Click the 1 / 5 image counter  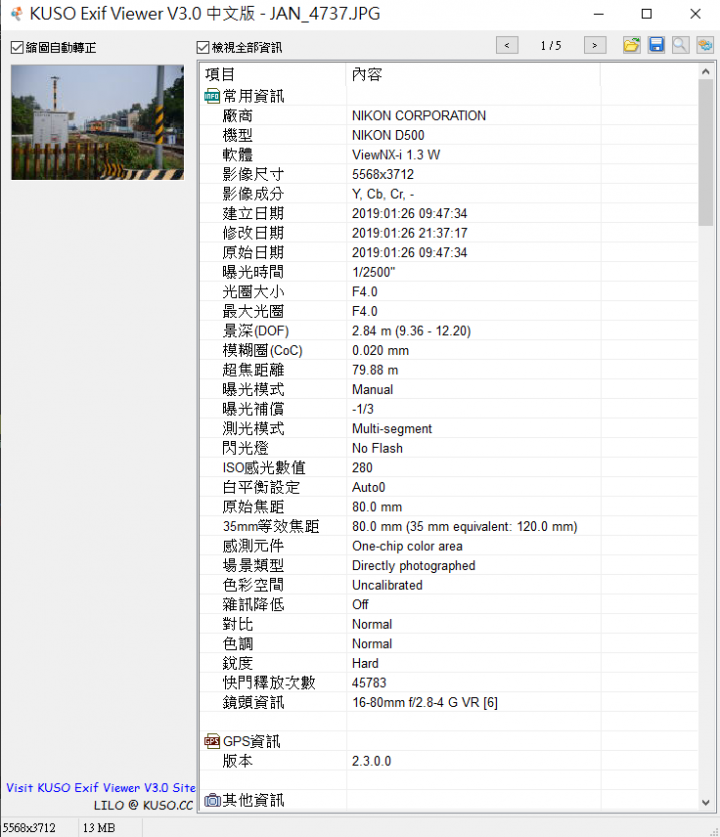pyautogui.click(x=551, y=45)
